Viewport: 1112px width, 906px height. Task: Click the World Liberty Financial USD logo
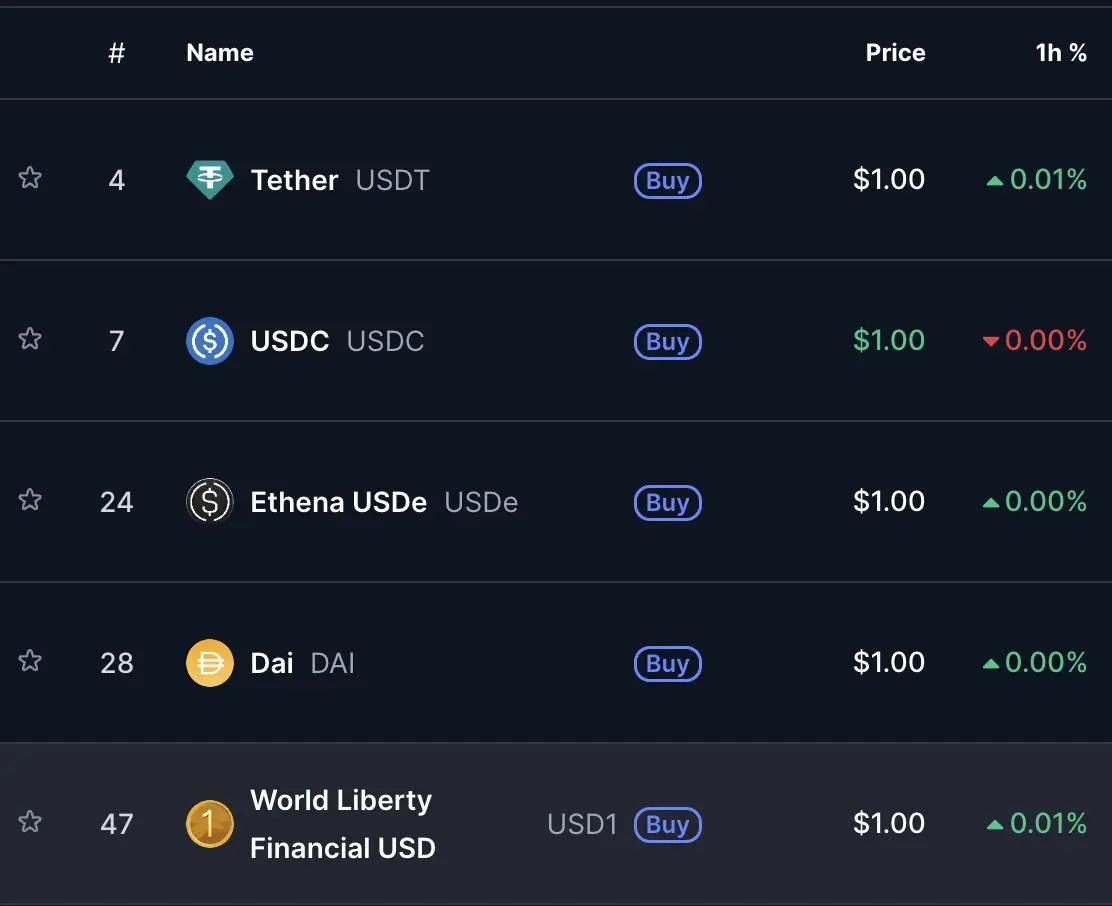[x=210, y=824]
